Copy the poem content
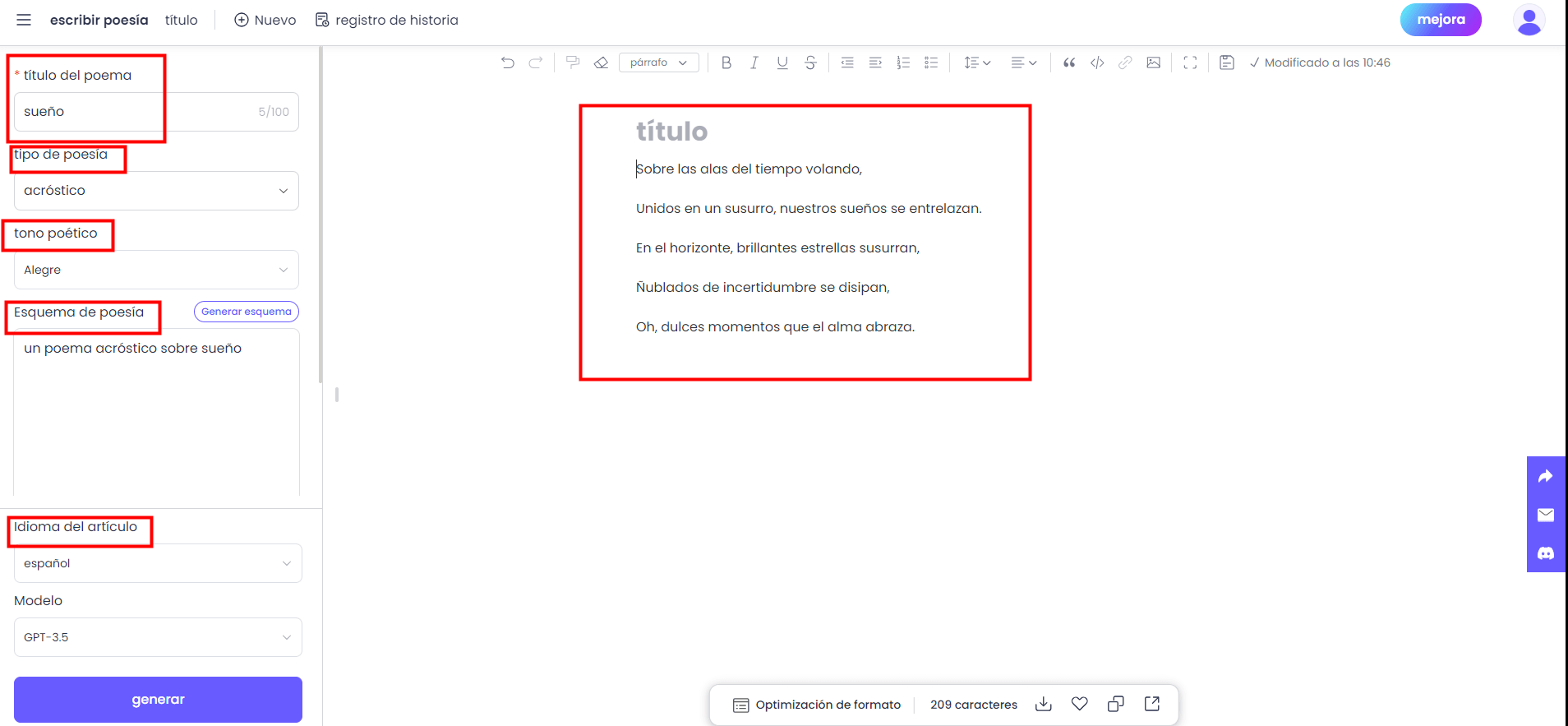 tap(1116, 704)
